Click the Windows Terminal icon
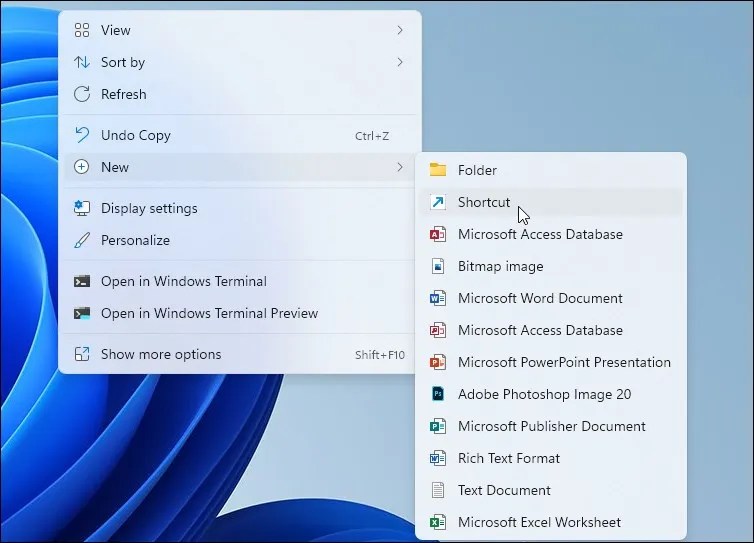 coord(82,281)
